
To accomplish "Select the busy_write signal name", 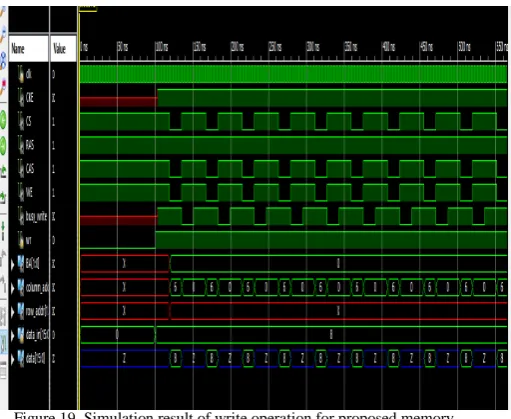I will pyautogui.click(x=36, y=216).
